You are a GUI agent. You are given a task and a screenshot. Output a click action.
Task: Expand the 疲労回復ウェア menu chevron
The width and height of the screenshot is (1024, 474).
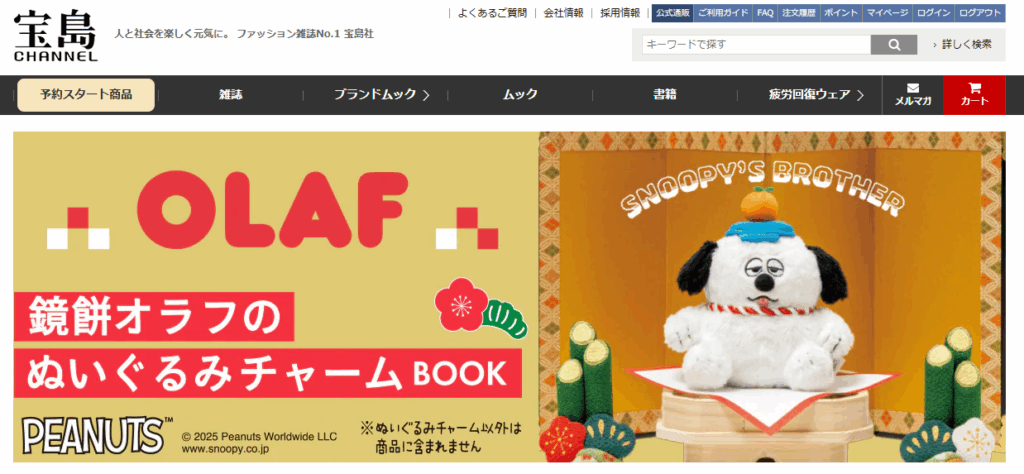[859, 95]
